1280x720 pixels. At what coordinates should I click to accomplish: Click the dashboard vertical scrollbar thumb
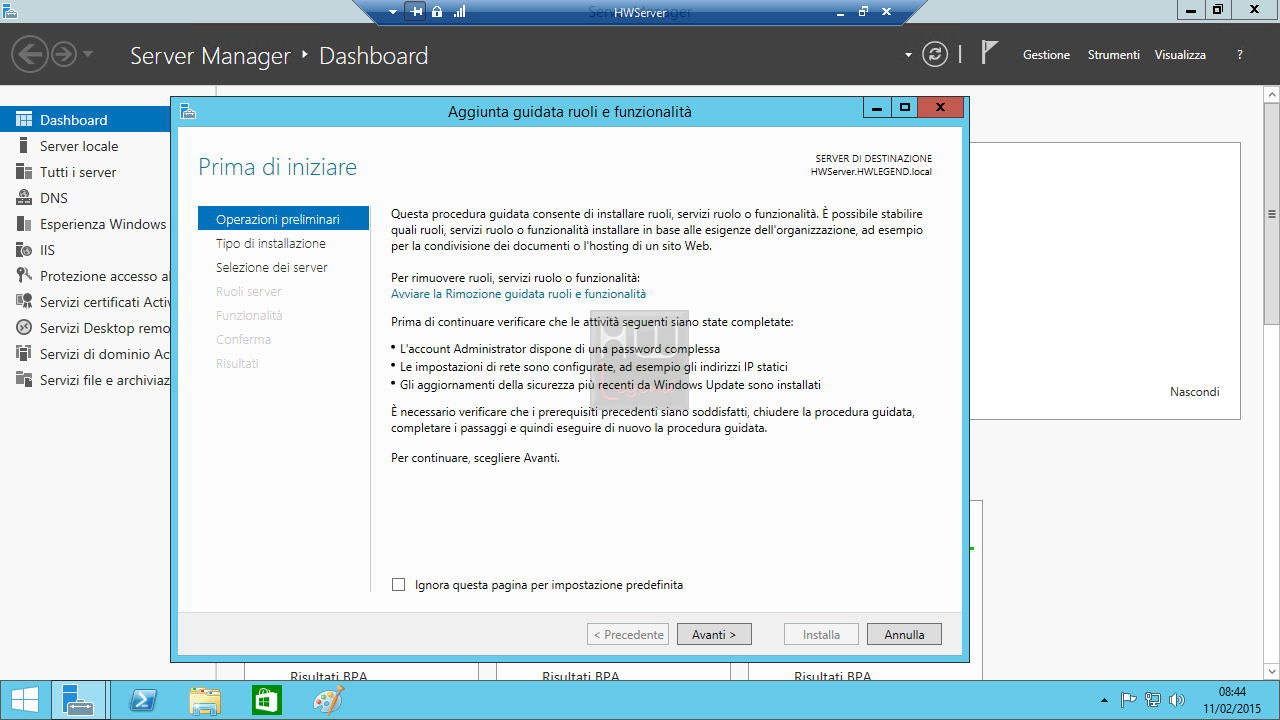(1272, 213)
